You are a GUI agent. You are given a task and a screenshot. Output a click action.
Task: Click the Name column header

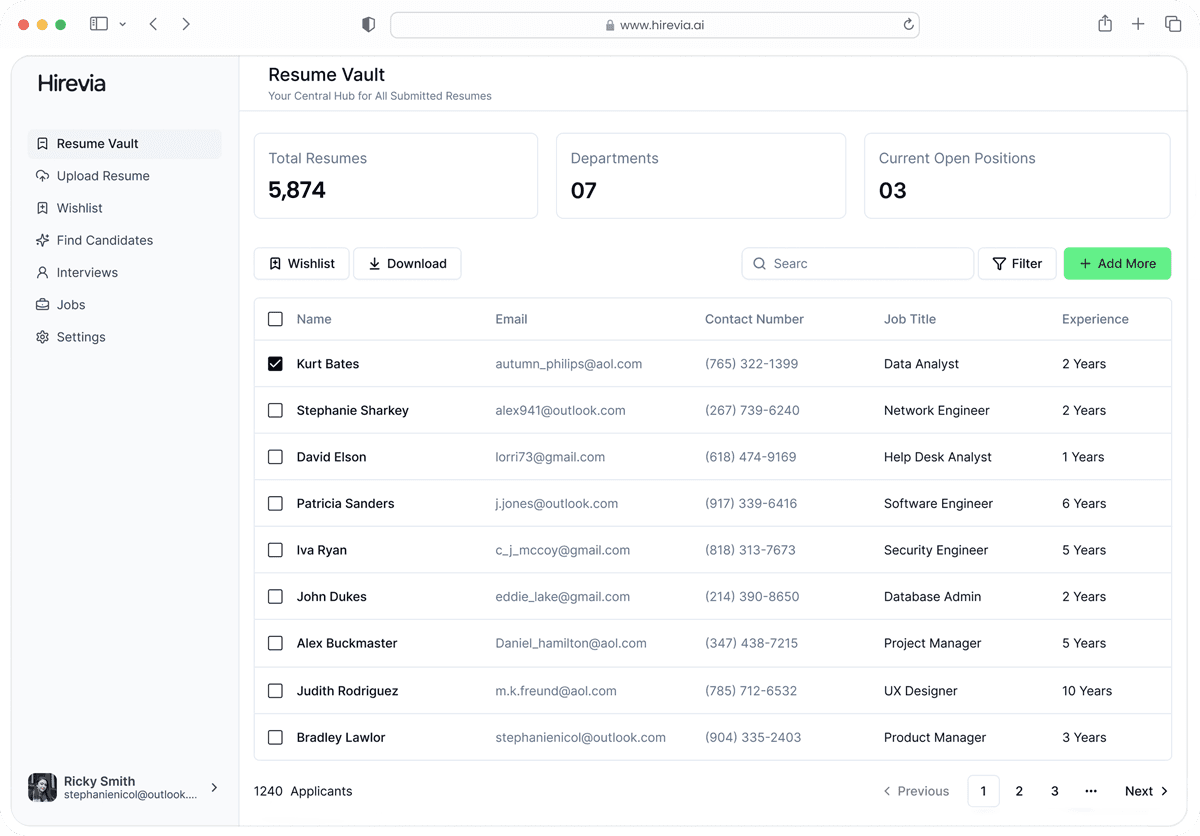(x=314, y=319)
